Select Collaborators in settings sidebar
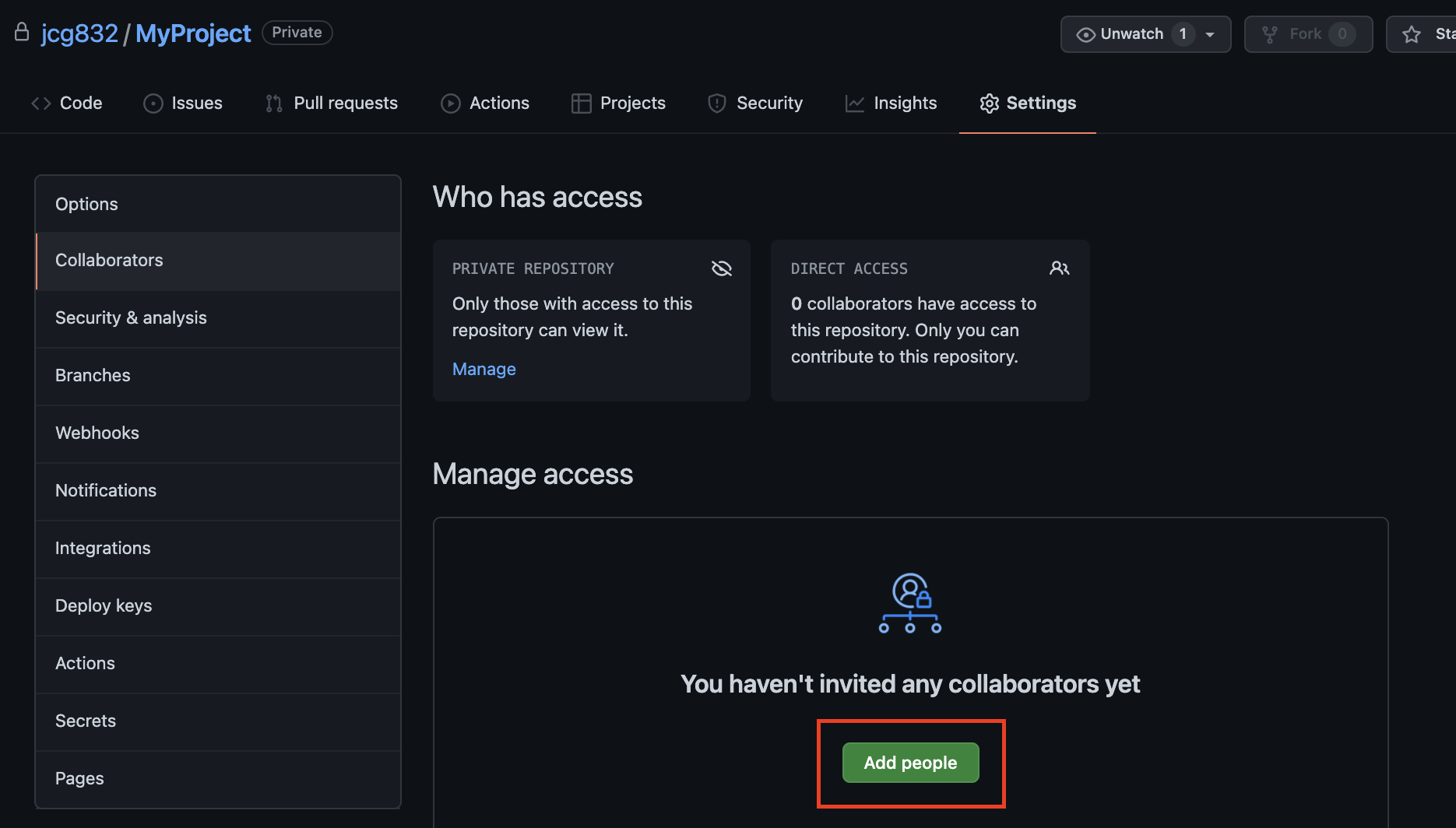The image size is (1456, 828). point(218,261)
